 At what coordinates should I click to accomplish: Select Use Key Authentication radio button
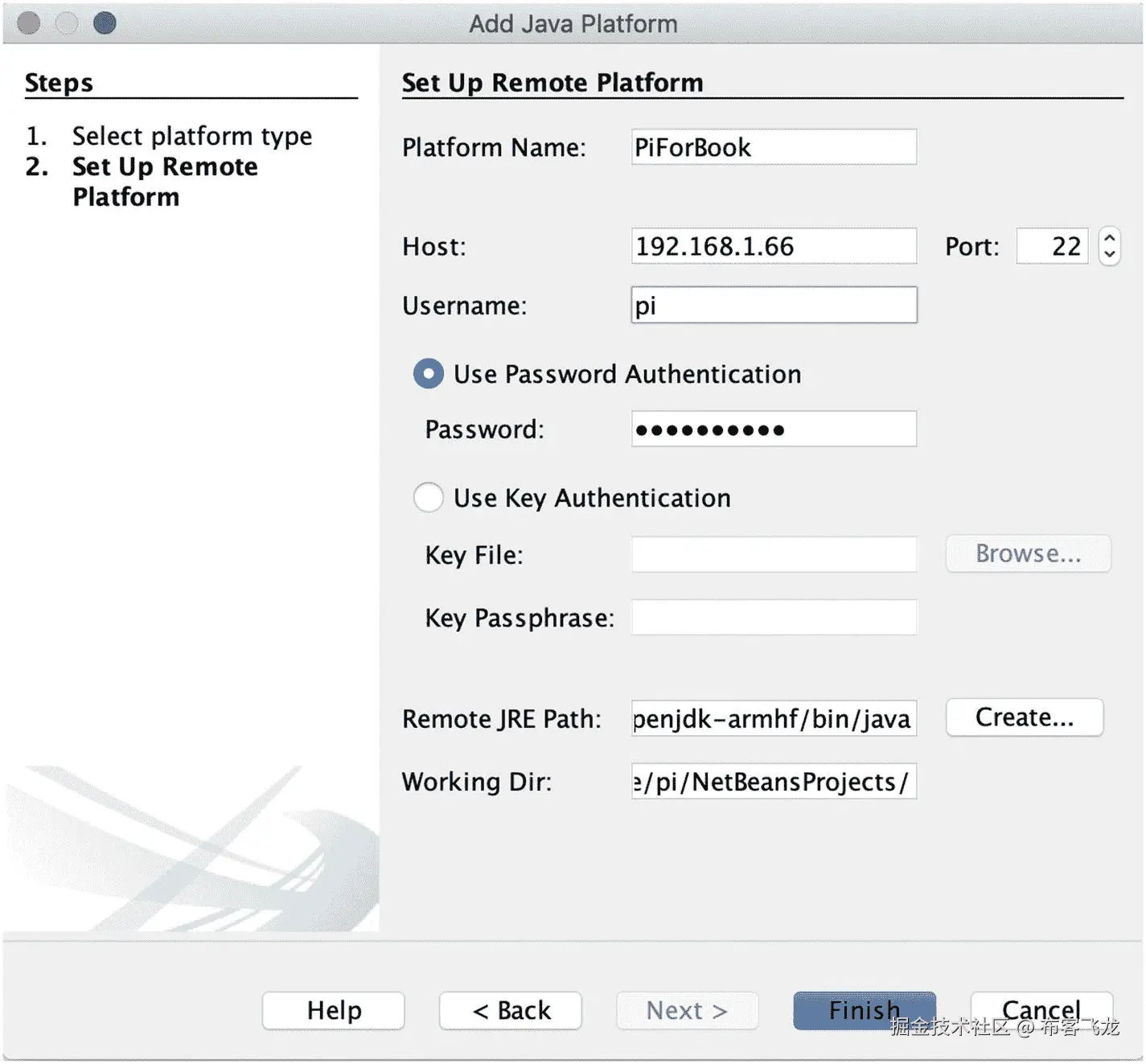pyautogui.click(x=428, y=498)
